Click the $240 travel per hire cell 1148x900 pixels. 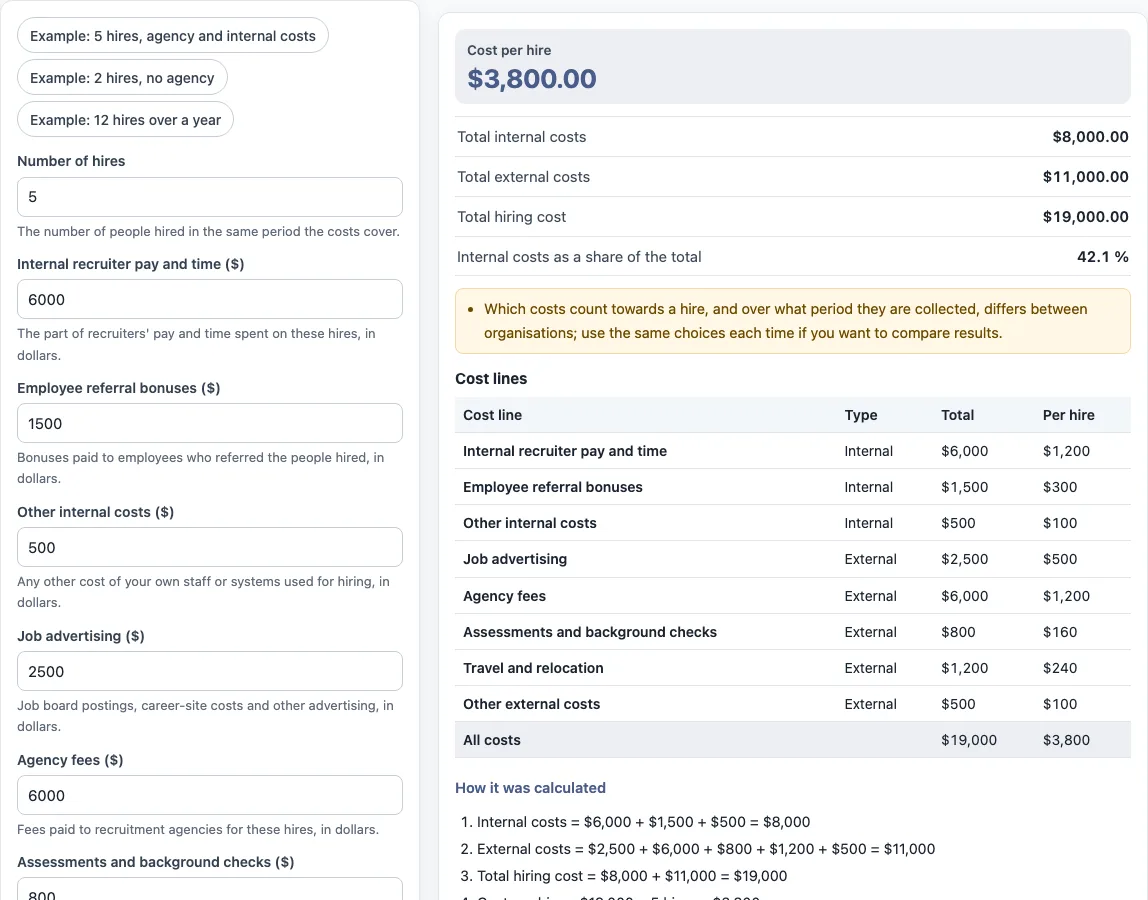[x=1060, y=668]
